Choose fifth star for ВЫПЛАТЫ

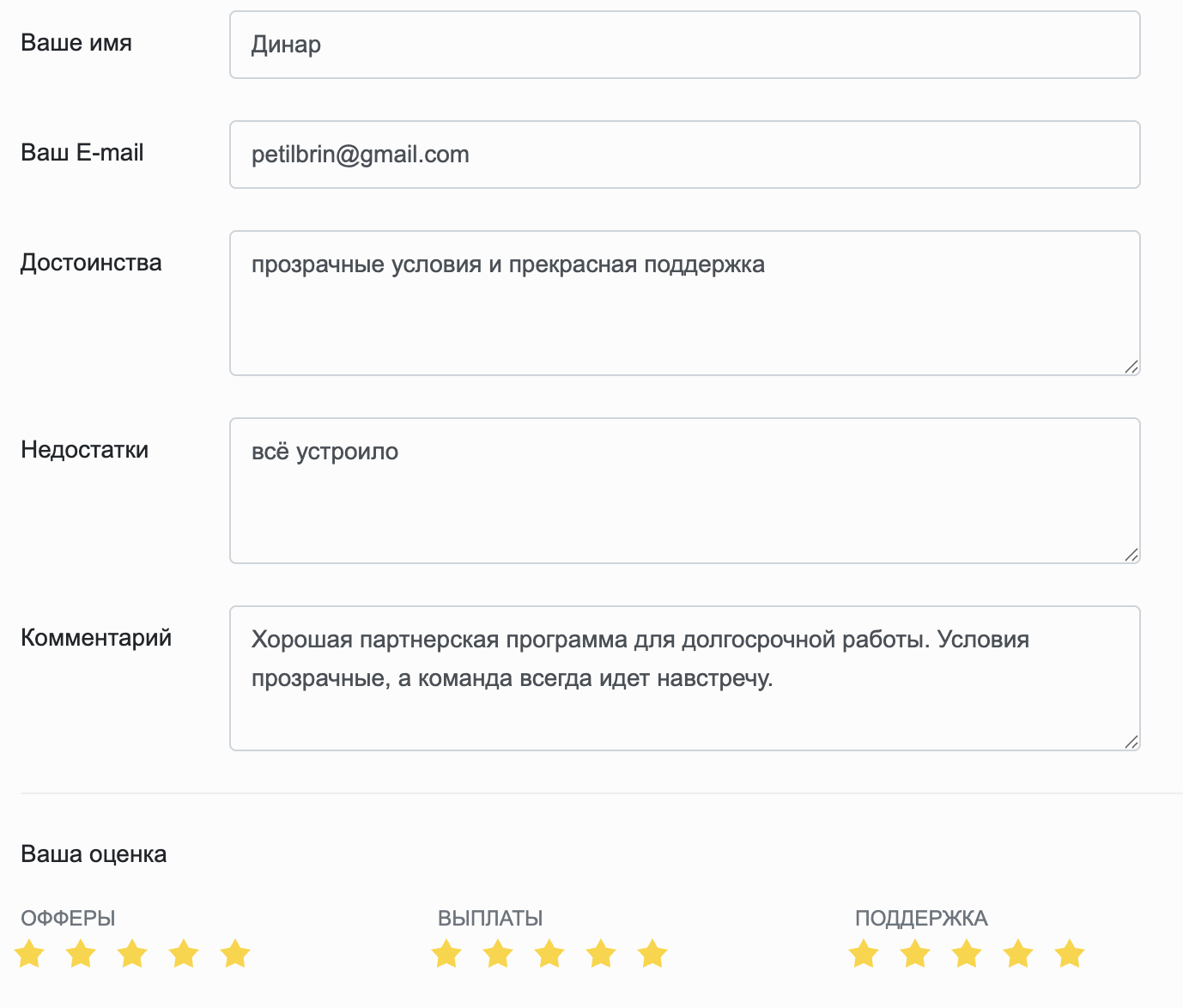[x=652, y=953]
